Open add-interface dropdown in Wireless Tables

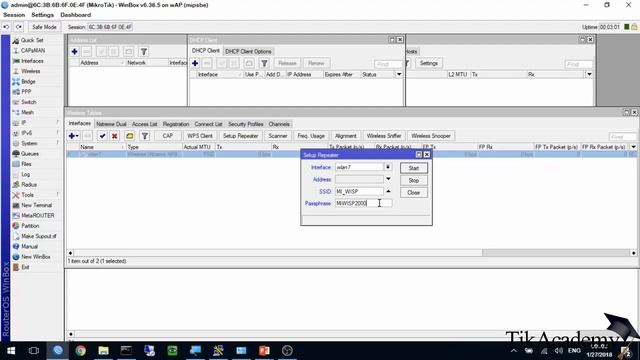pyautogui.click(x=77, y=136)
